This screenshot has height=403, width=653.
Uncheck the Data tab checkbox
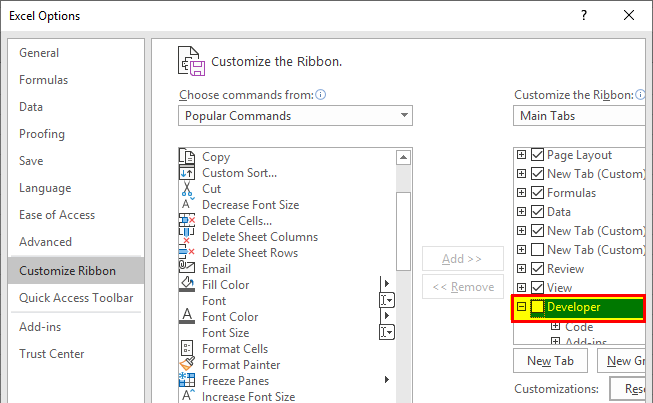(537, 212)
